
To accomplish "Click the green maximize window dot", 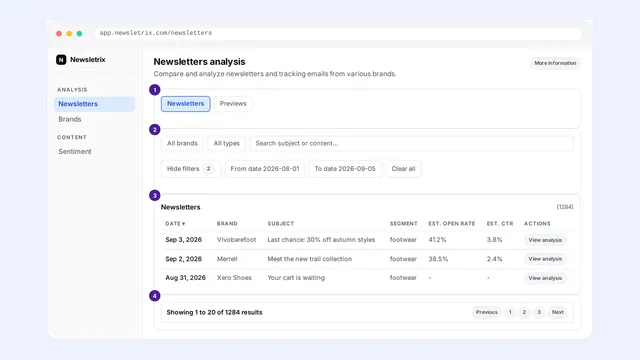I will point(79,33).
